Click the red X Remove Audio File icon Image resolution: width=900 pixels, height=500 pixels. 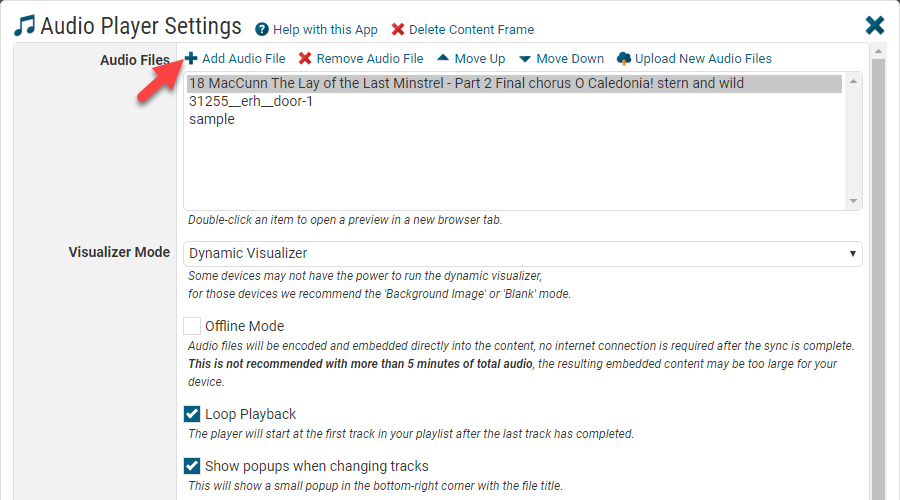tap(305, 58)
